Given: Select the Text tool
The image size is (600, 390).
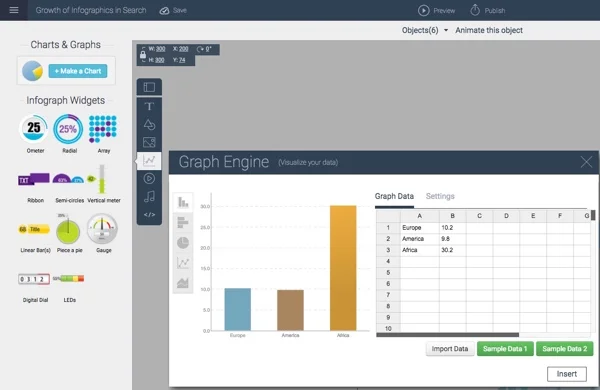Looking at the screenshot, I should click(149, 106).
